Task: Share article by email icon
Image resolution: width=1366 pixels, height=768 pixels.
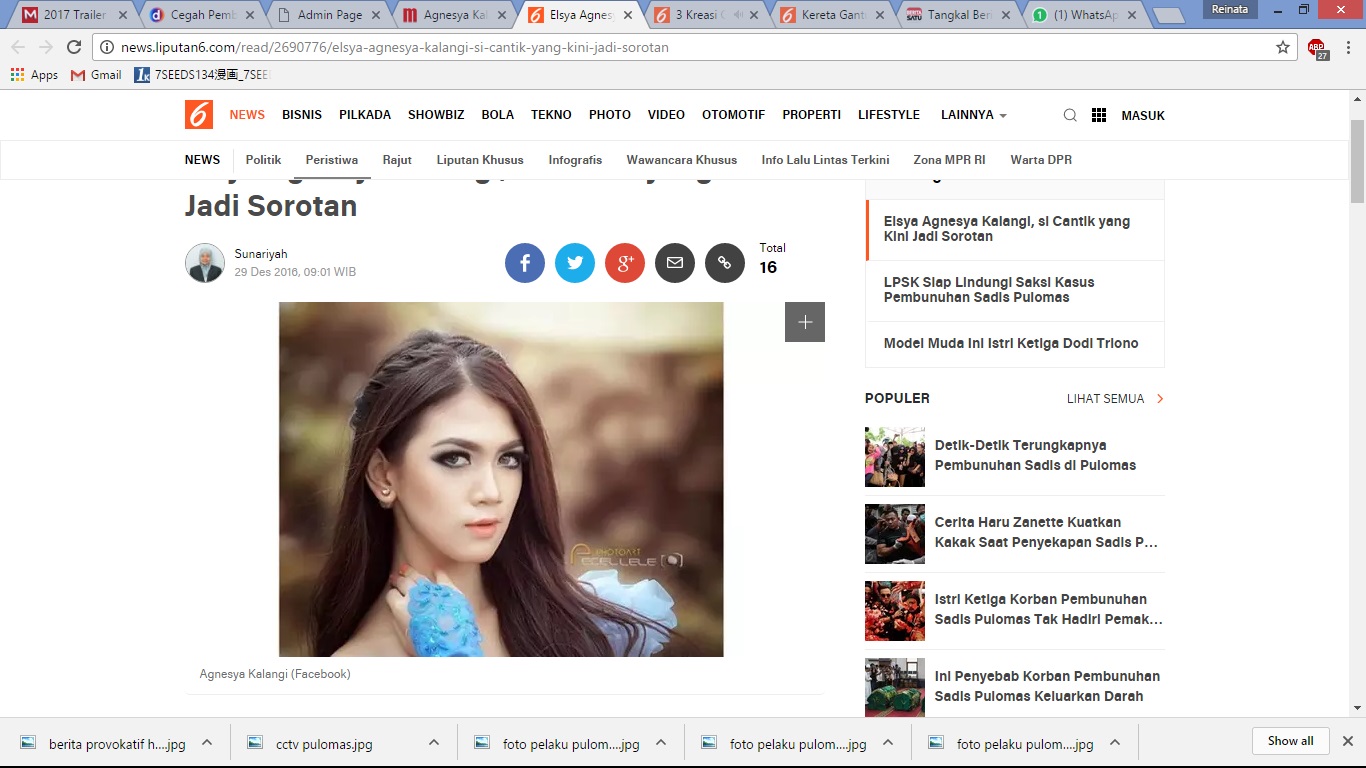Action: [x=675, y=263]
